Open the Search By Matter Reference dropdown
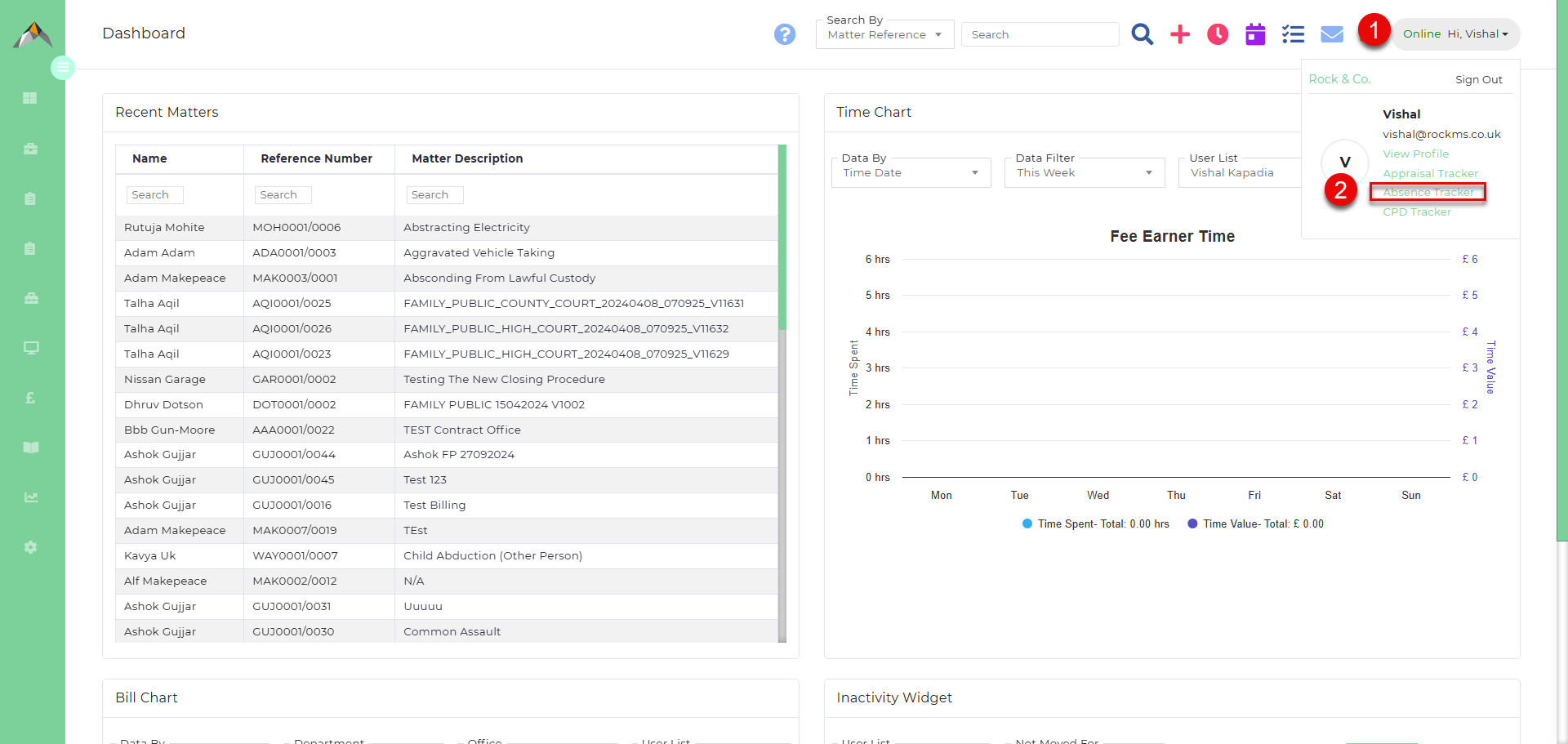1568x744 pixels. [x=884, y=34]
